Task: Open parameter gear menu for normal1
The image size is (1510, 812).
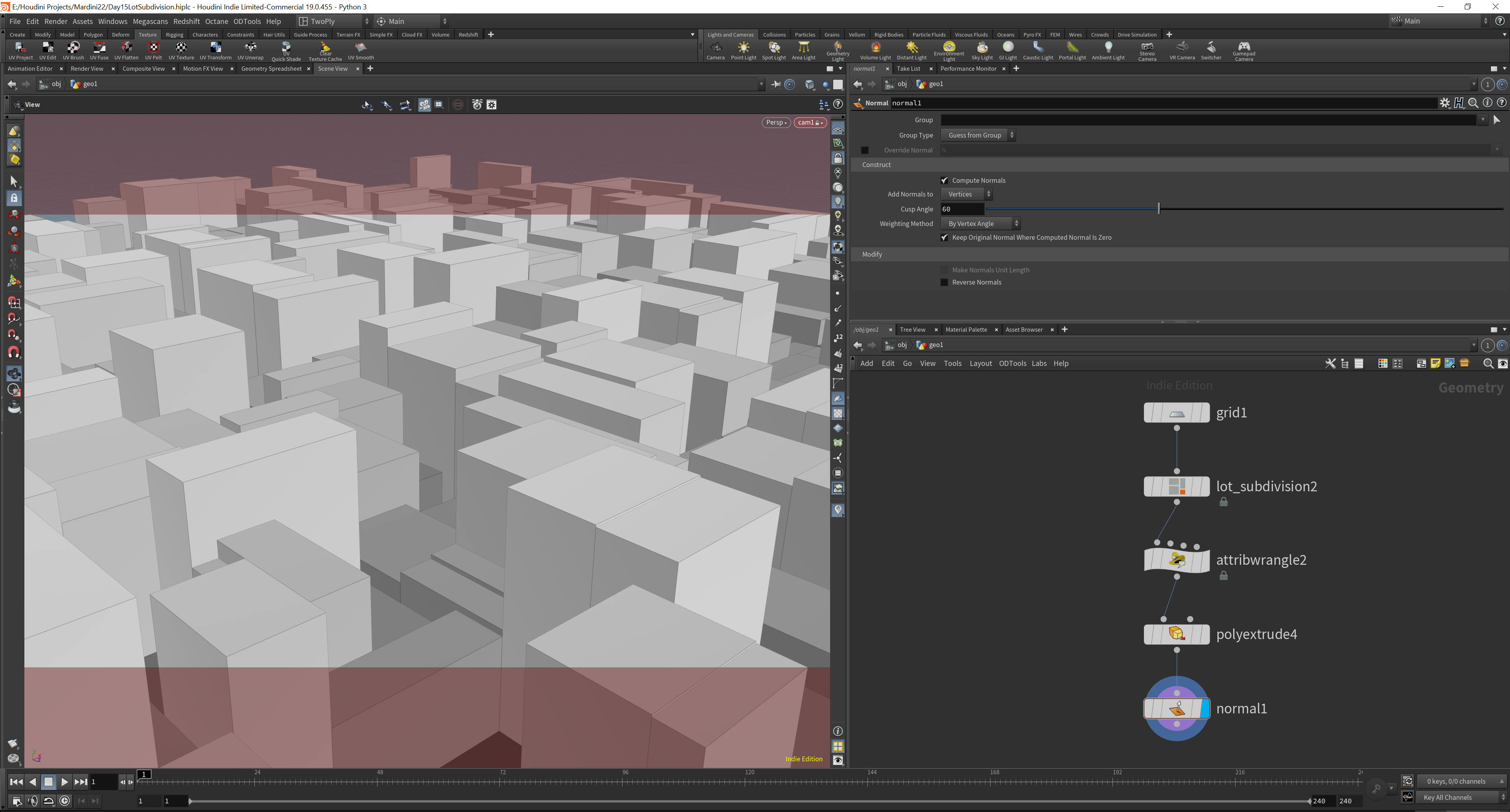Action: pyautogui.click(x=1445, y=103)
